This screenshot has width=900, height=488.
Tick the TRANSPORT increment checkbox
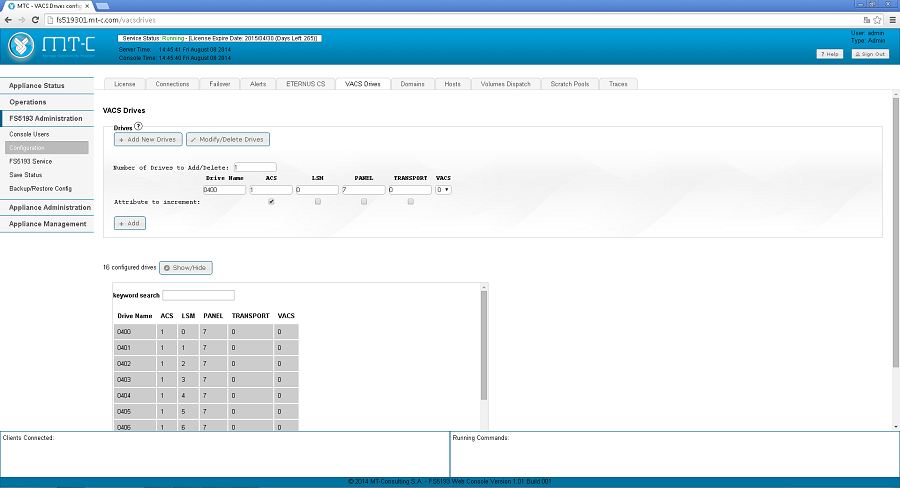click(410, 202)
